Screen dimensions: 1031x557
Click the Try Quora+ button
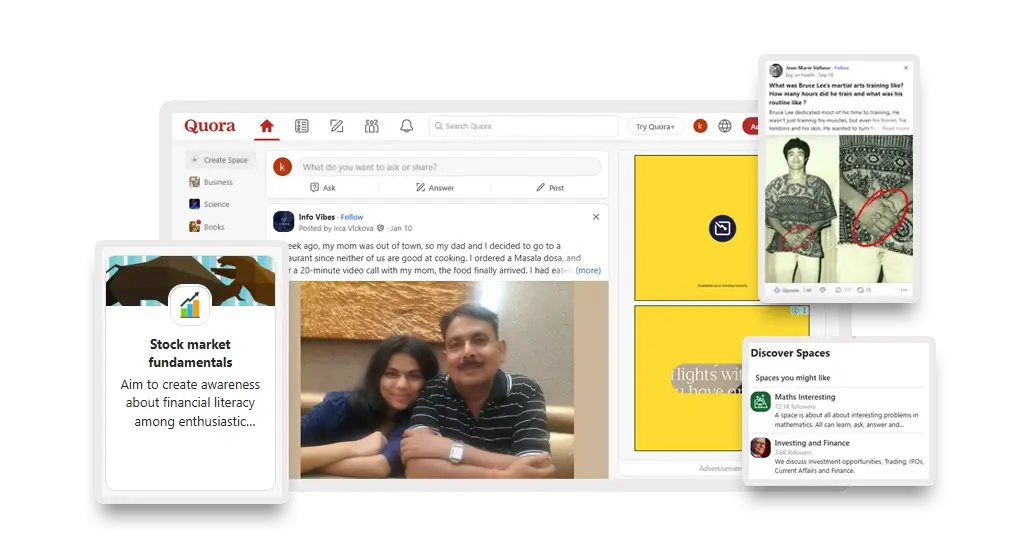coord(655,126)
